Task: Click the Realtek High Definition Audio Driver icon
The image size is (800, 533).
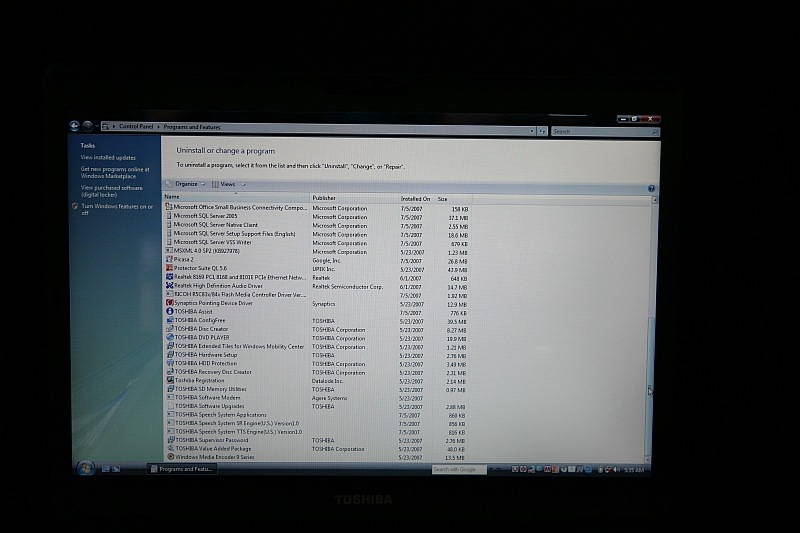Action: (169, 285)
